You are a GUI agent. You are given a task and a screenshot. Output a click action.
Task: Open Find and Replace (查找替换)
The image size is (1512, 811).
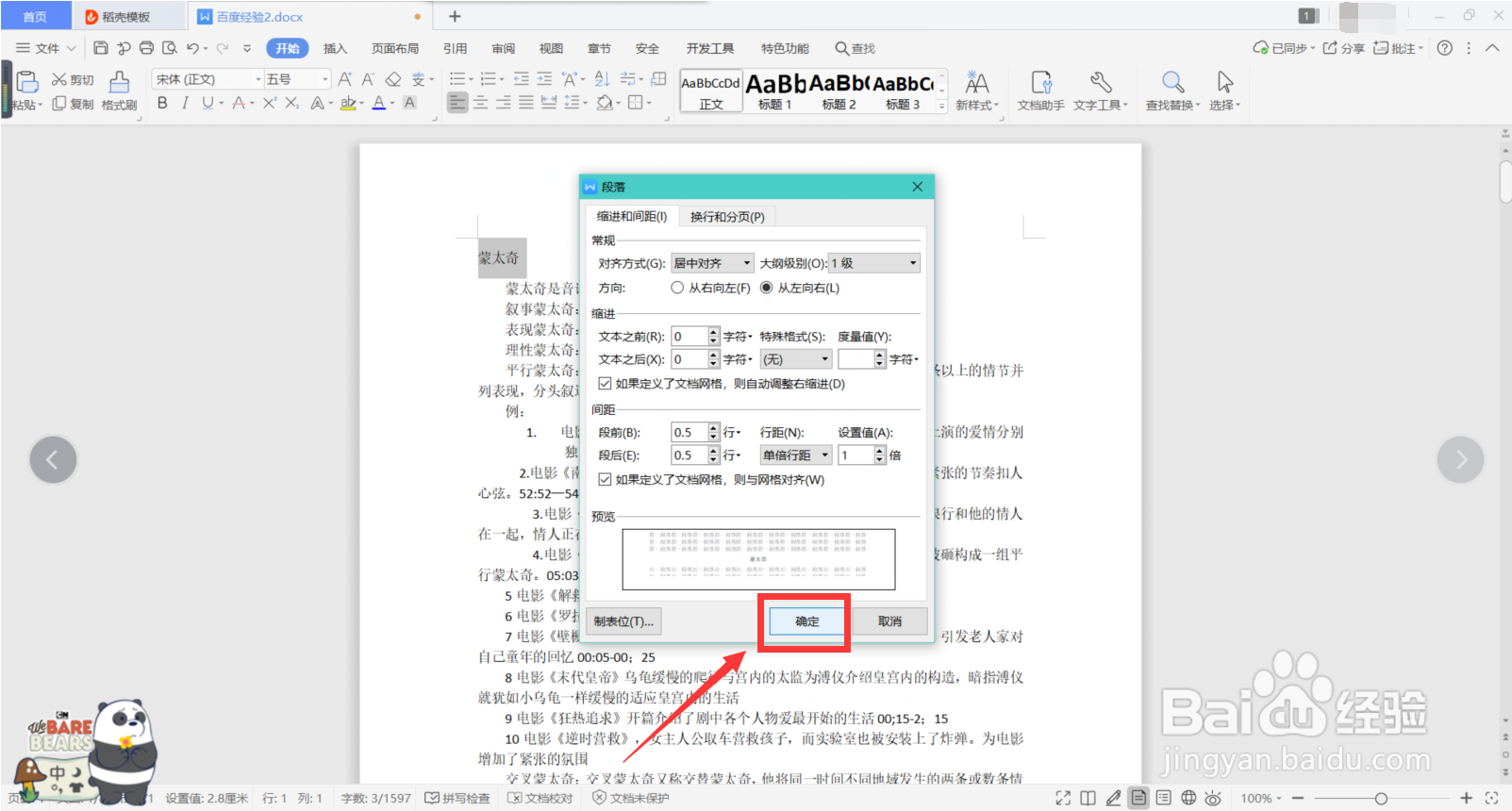[1172, 91]
